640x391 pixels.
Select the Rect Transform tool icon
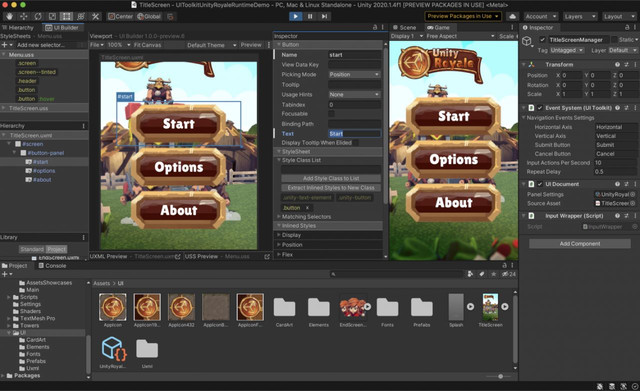click(x=66, y=16)
